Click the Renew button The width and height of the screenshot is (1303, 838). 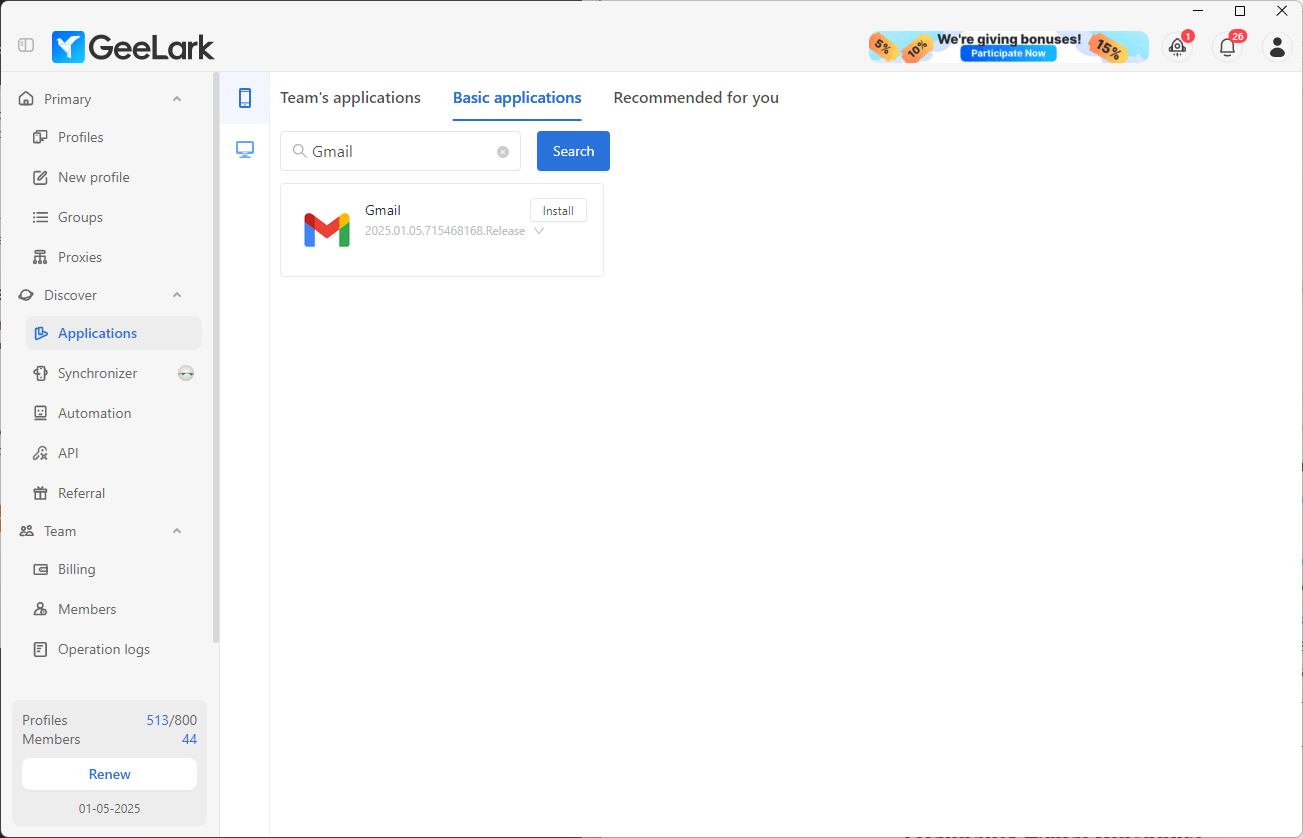tap(110, 774)
